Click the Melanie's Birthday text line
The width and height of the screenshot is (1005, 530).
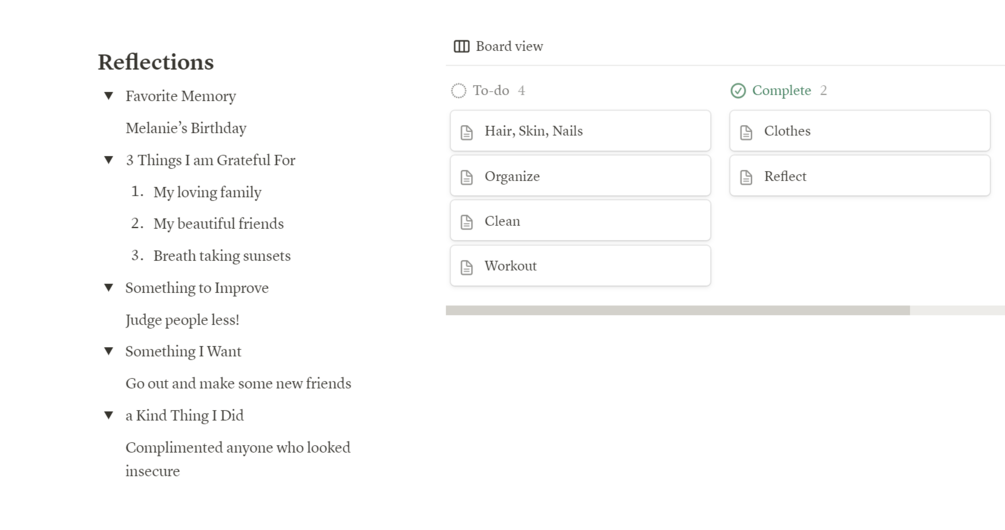[186, 128]
